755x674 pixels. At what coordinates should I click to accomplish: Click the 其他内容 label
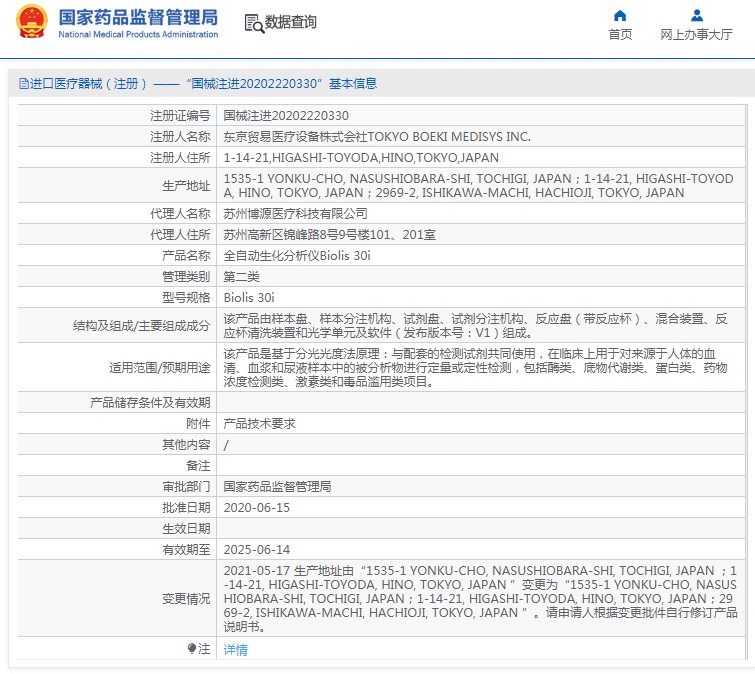tap(186, 444)
